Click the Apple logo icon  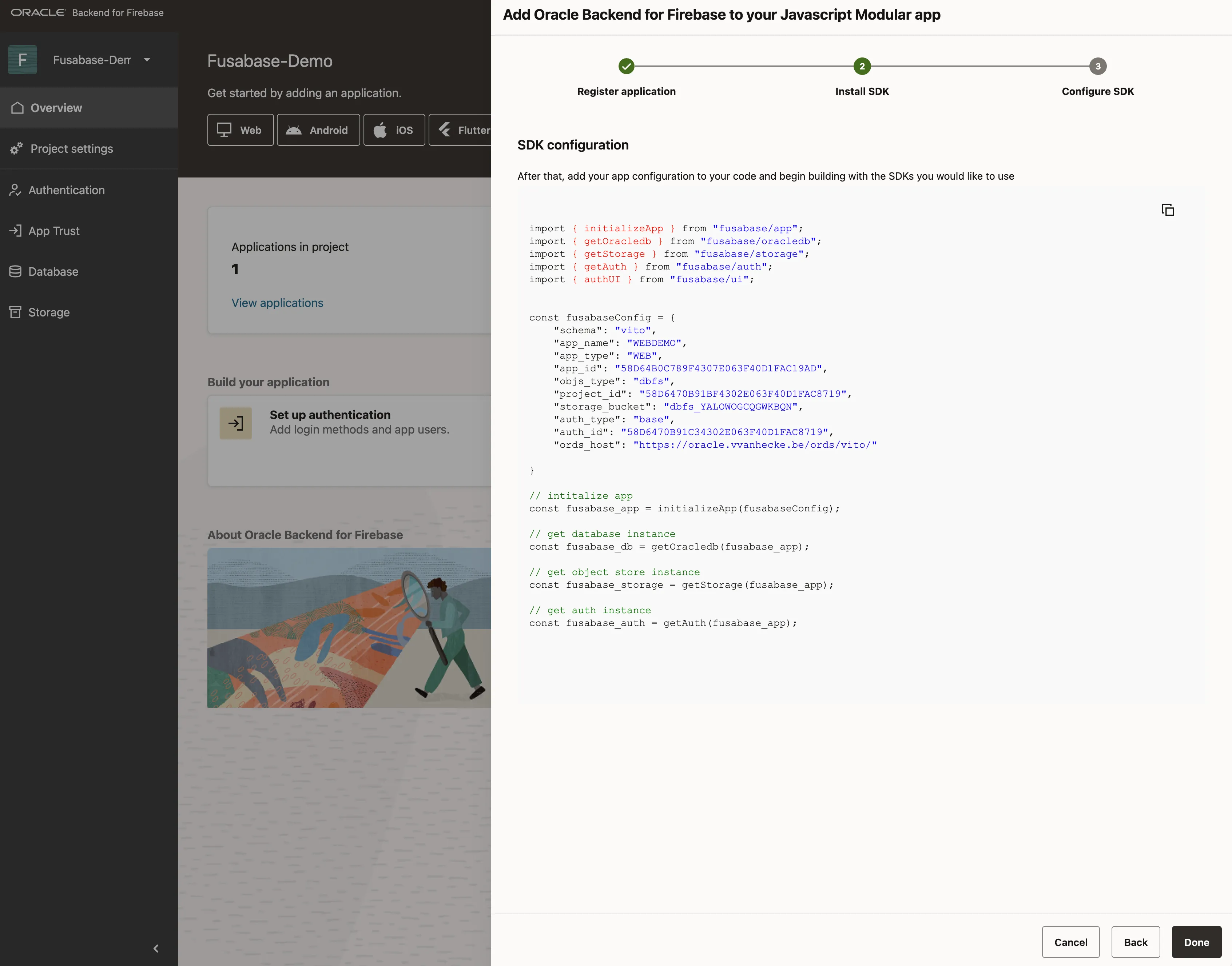[380, 130]
